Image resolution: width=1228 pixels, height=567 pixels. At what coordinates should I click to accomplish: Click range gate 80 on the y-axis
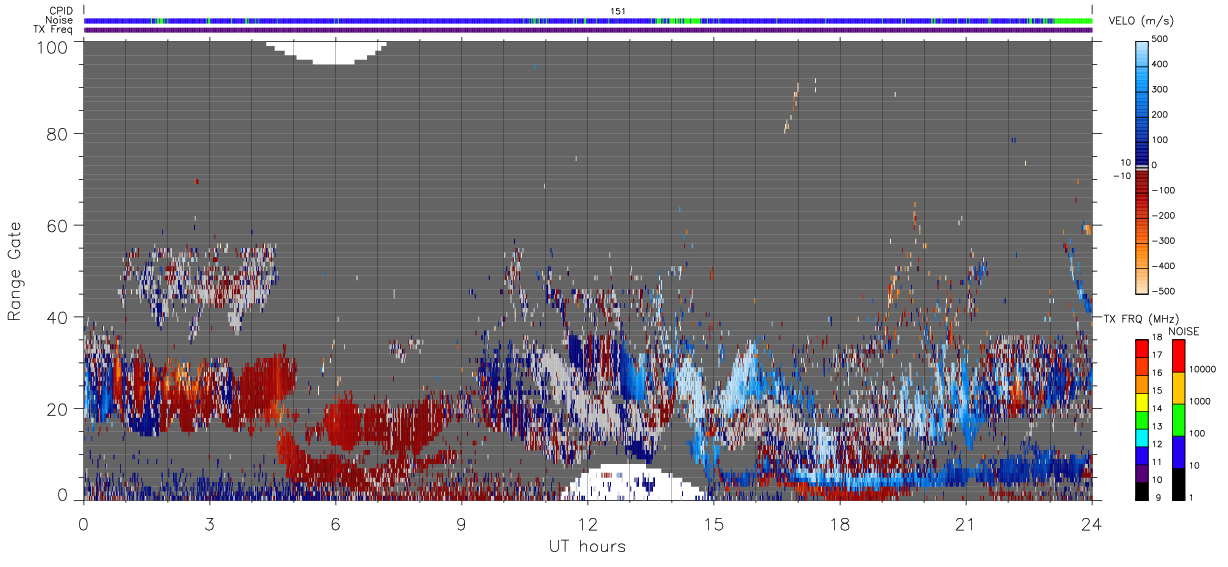pyautogui.click(x=59, y=133)
